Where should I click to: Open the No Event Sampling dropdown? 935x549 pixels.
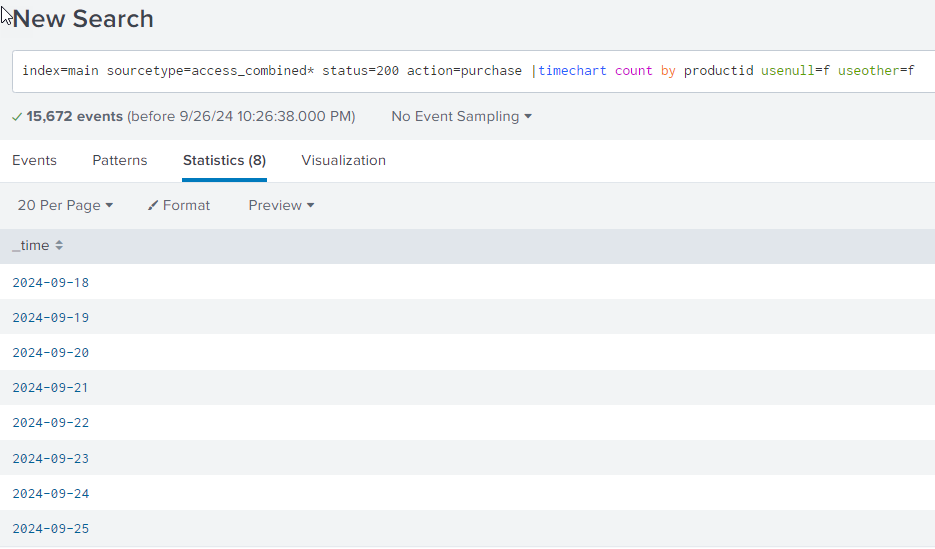coord(461,117)
